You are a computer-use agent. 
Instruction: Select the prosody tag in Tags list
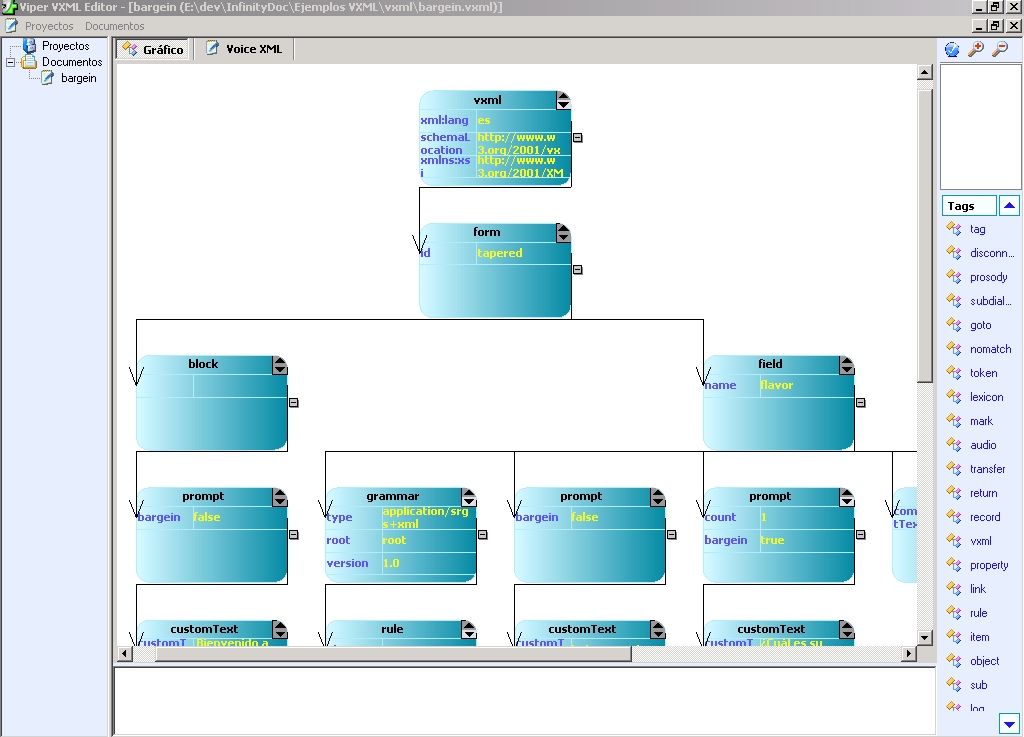click(x=988, y=277)
